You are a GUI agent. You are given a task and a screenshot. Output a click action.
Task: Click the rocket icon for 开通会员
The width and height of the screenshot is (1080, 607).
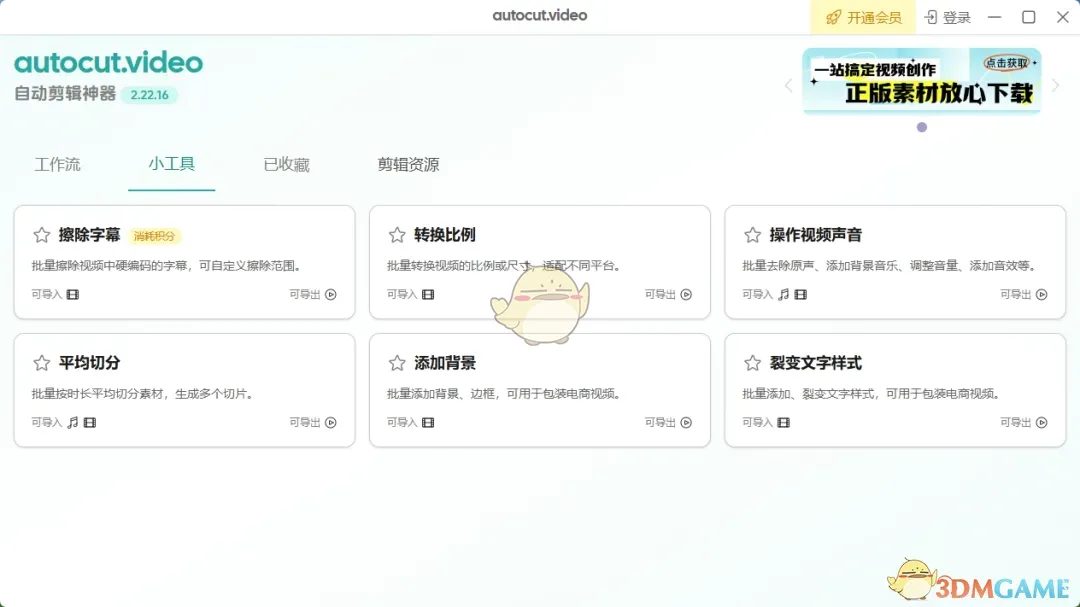pos(833,17)
